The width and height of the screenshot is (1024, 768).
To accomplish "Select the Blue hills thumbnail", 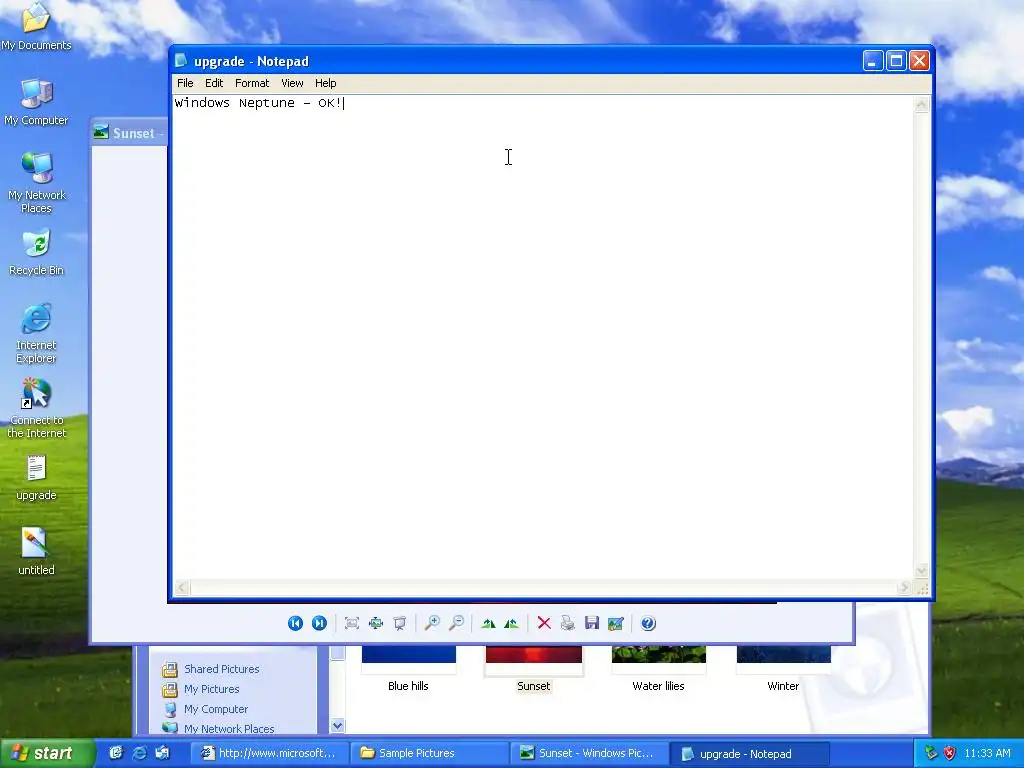I will click(x=408, y=669).
